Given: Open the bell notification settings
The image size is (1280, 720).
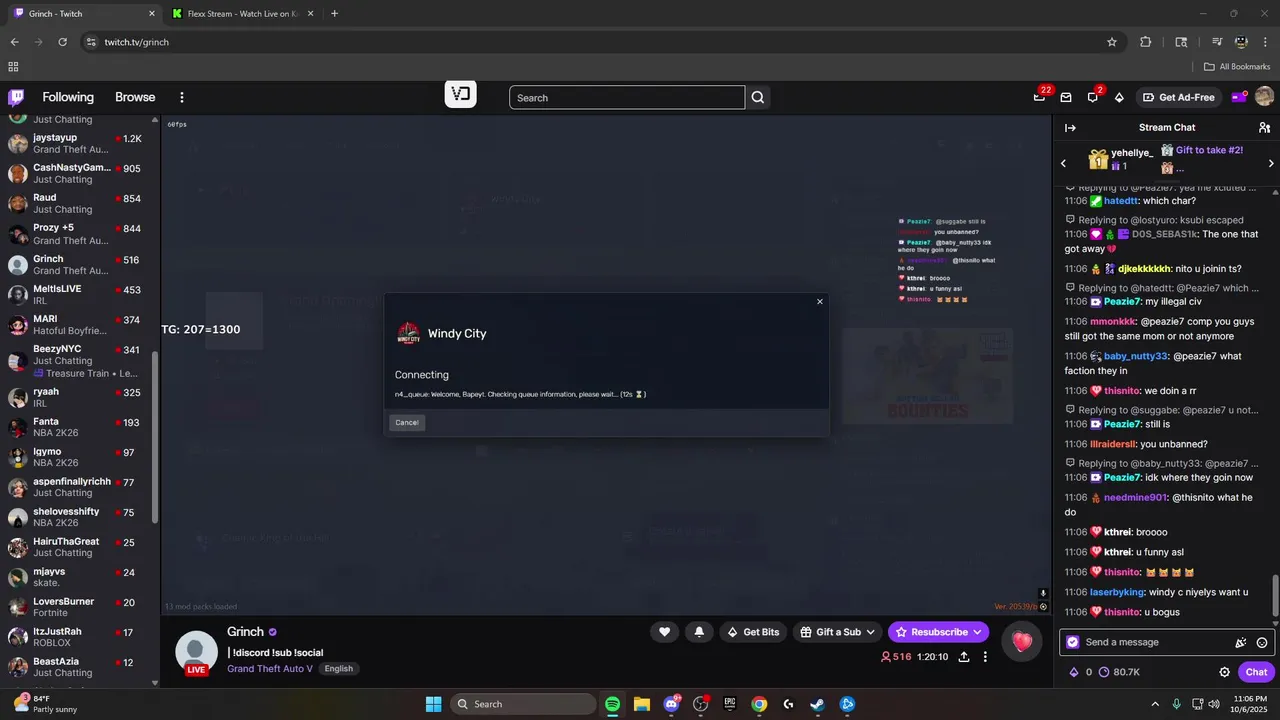Looking at the screenshot, I should coord(699,632).
